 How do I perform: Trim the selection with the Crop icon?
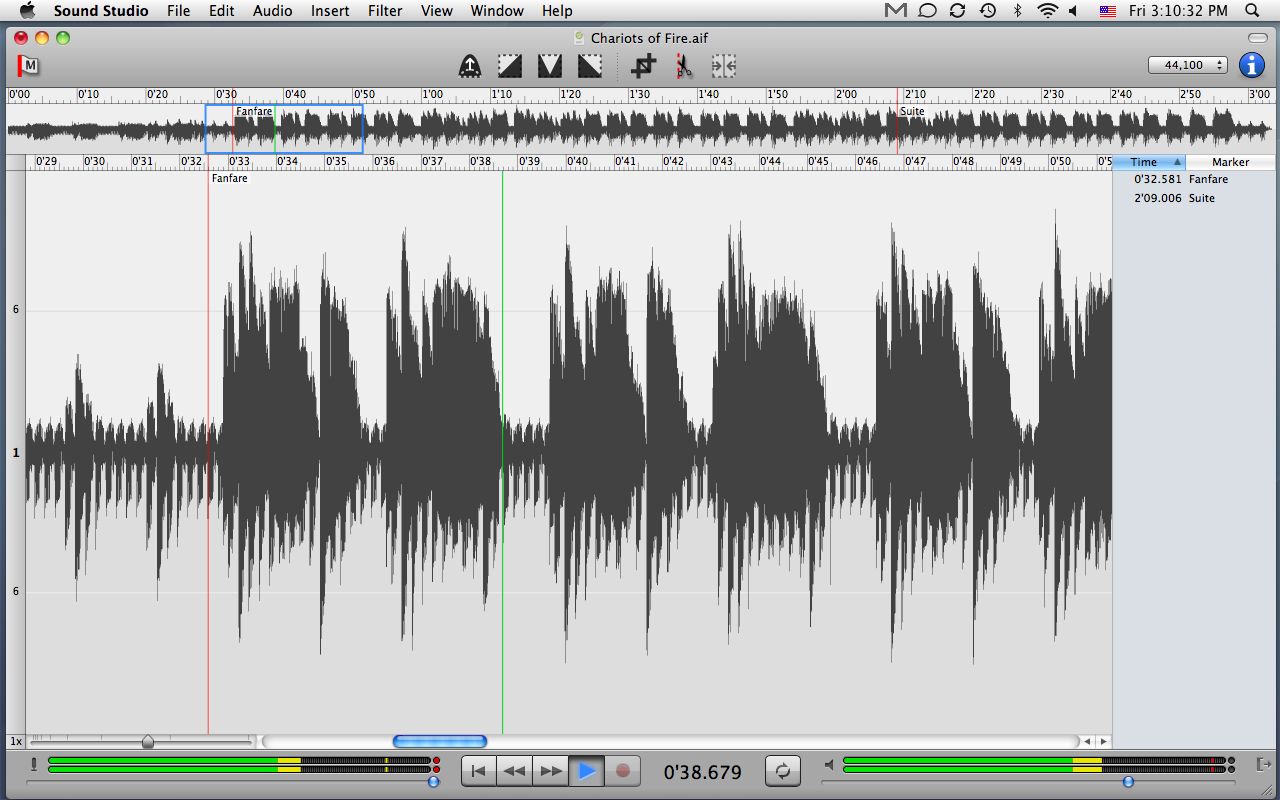645,65
